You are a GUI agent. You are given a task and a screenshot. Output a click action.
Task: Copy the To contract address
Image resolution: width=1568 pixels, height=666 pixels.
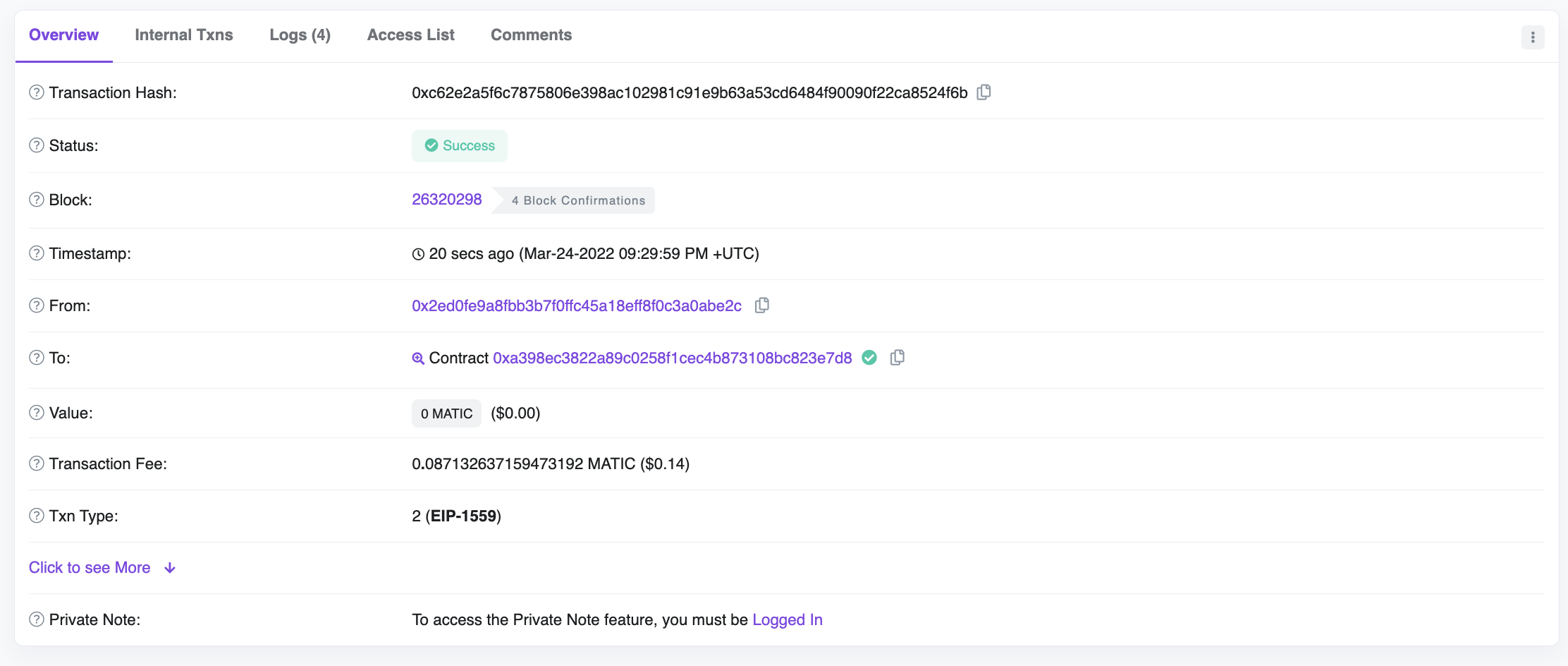click(x=897, y=358)
